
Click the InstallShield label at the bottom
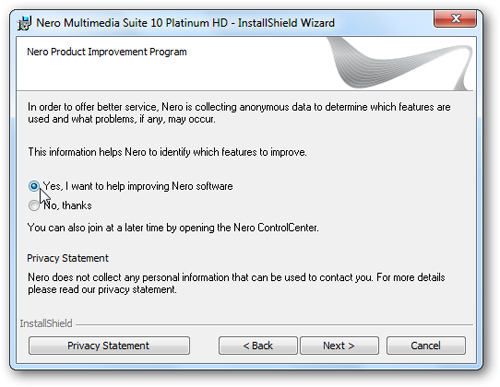[x=46, y=323]
